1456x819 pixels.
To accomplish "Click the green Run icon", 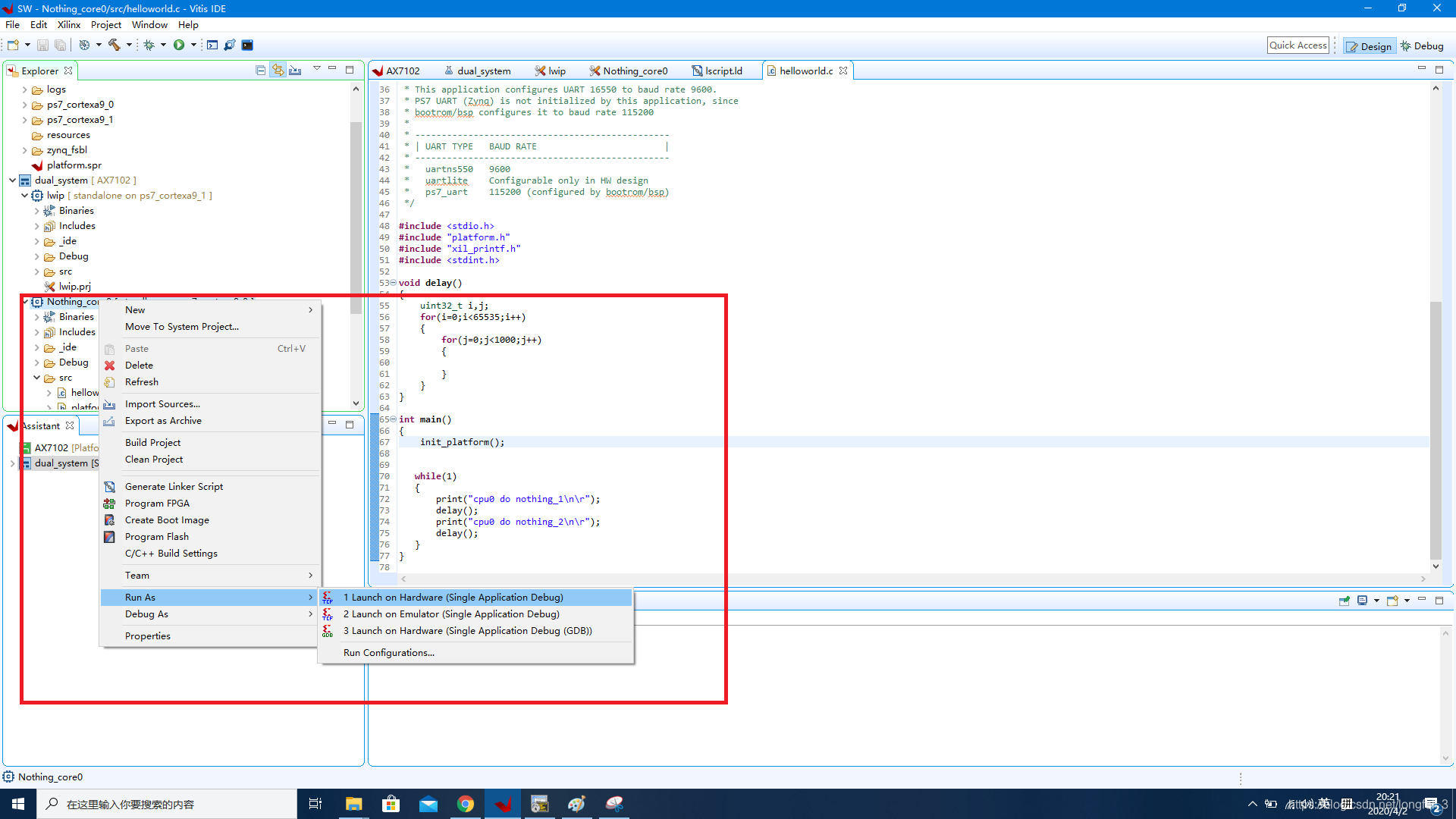I will coord(179,45).
